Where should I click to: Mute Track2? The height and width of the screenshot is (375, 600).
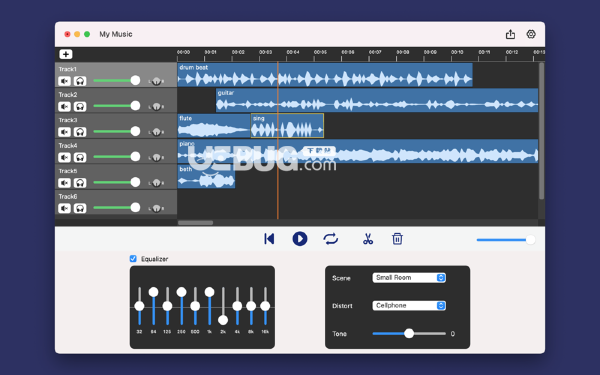coord(64,106)
